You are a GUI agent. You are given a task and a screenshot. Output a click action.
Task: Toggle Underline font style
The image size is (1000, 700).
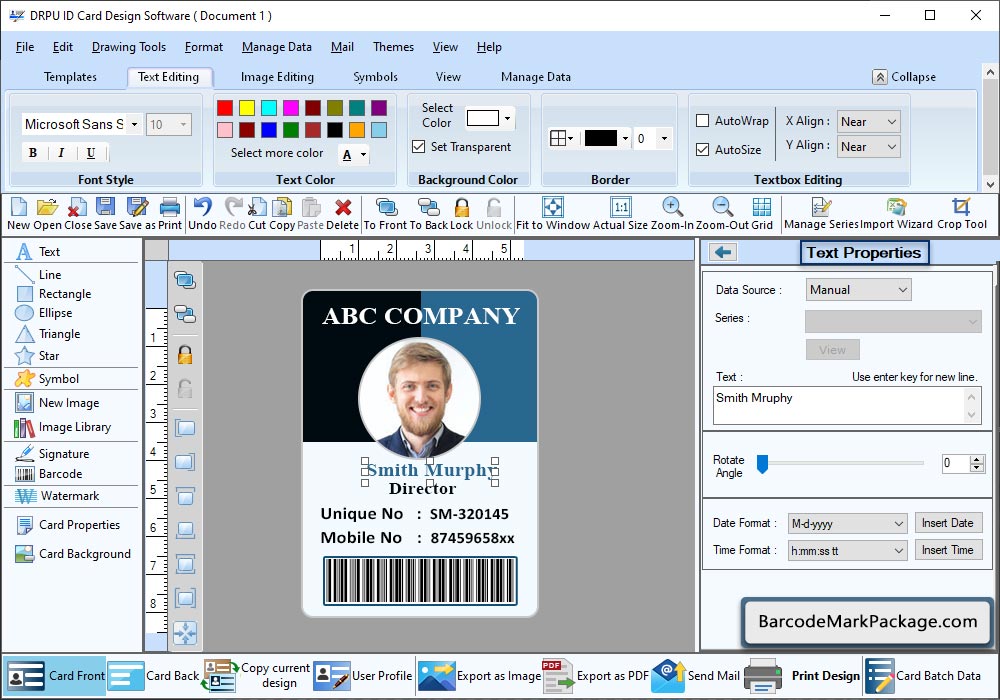(x=91, y=153)
